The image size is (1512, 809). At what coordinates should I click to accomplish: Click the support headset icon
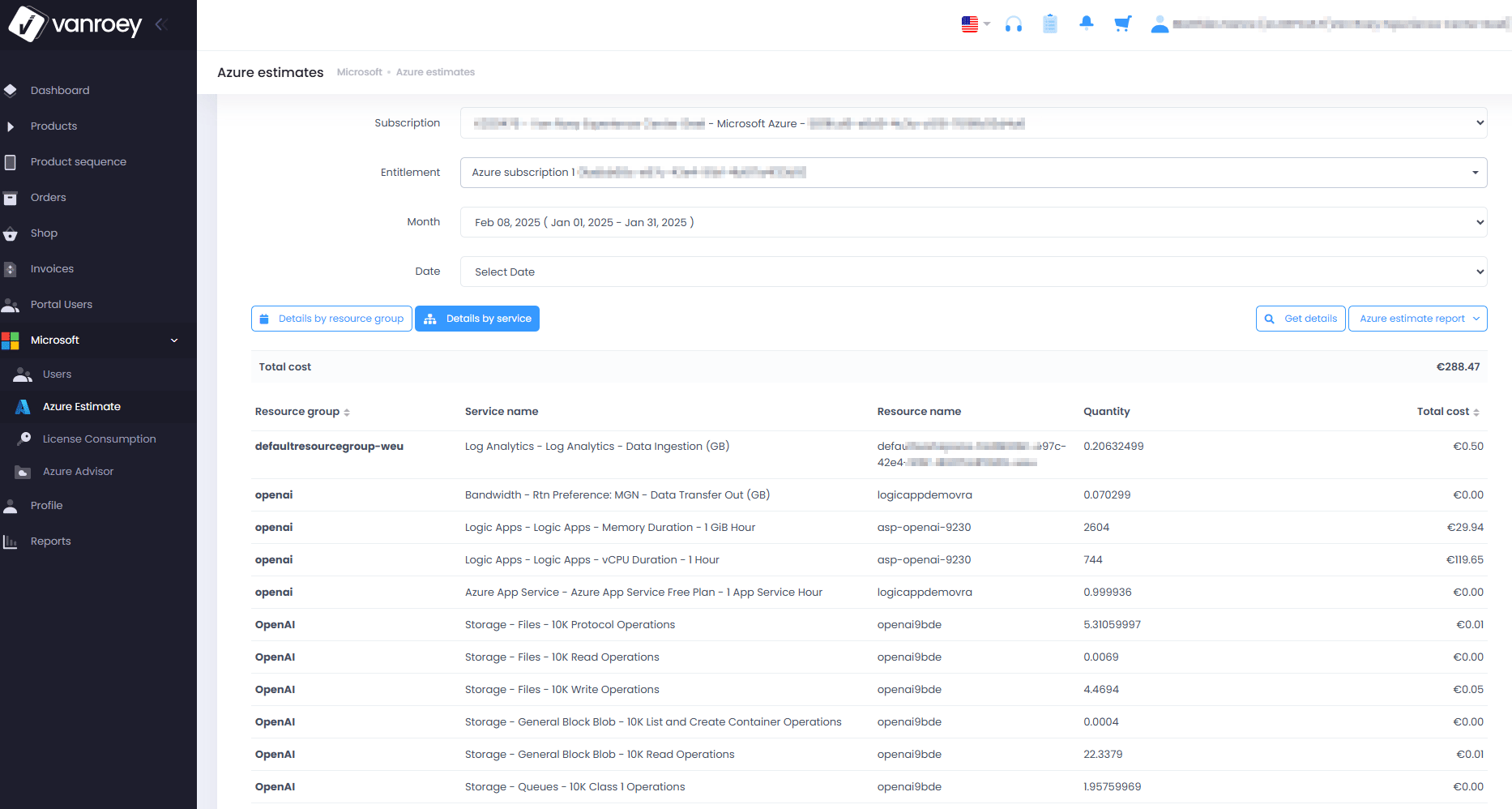(x=1014, y=24)
